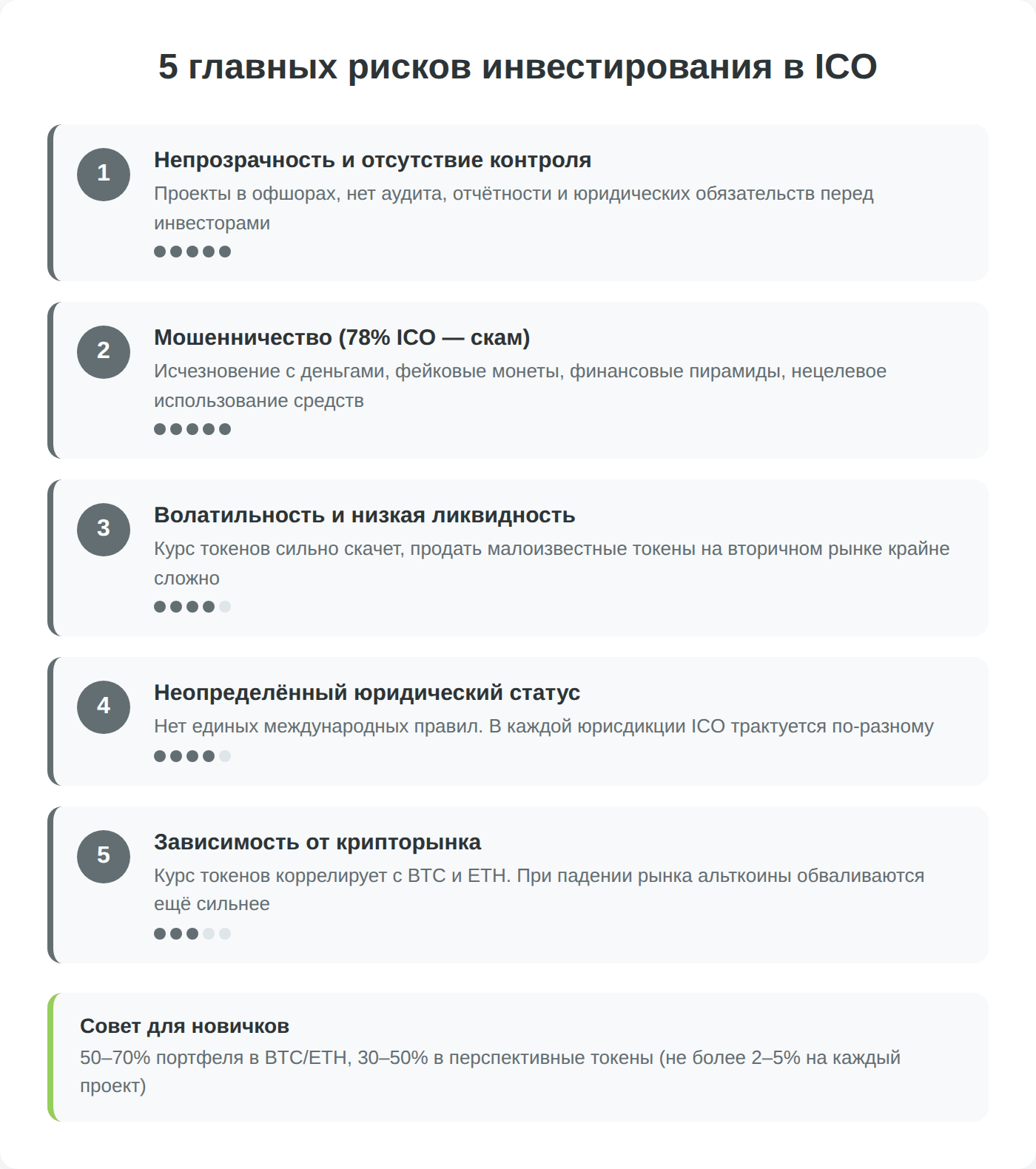Click risk dots under Непрозрачность card
The height and width of the screenshot is (1169, 1036).
click(x=192, y=252)
